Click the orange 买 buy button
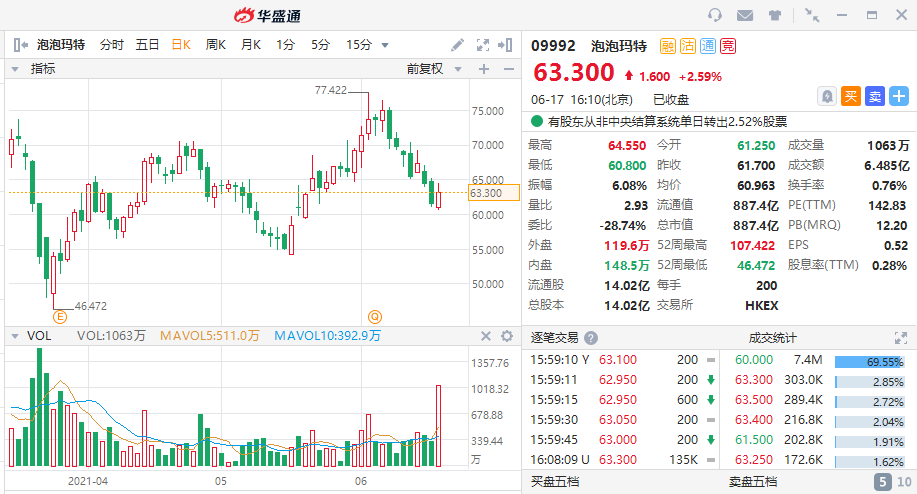This screenshot has width=917, height=494. pos(851,96)
